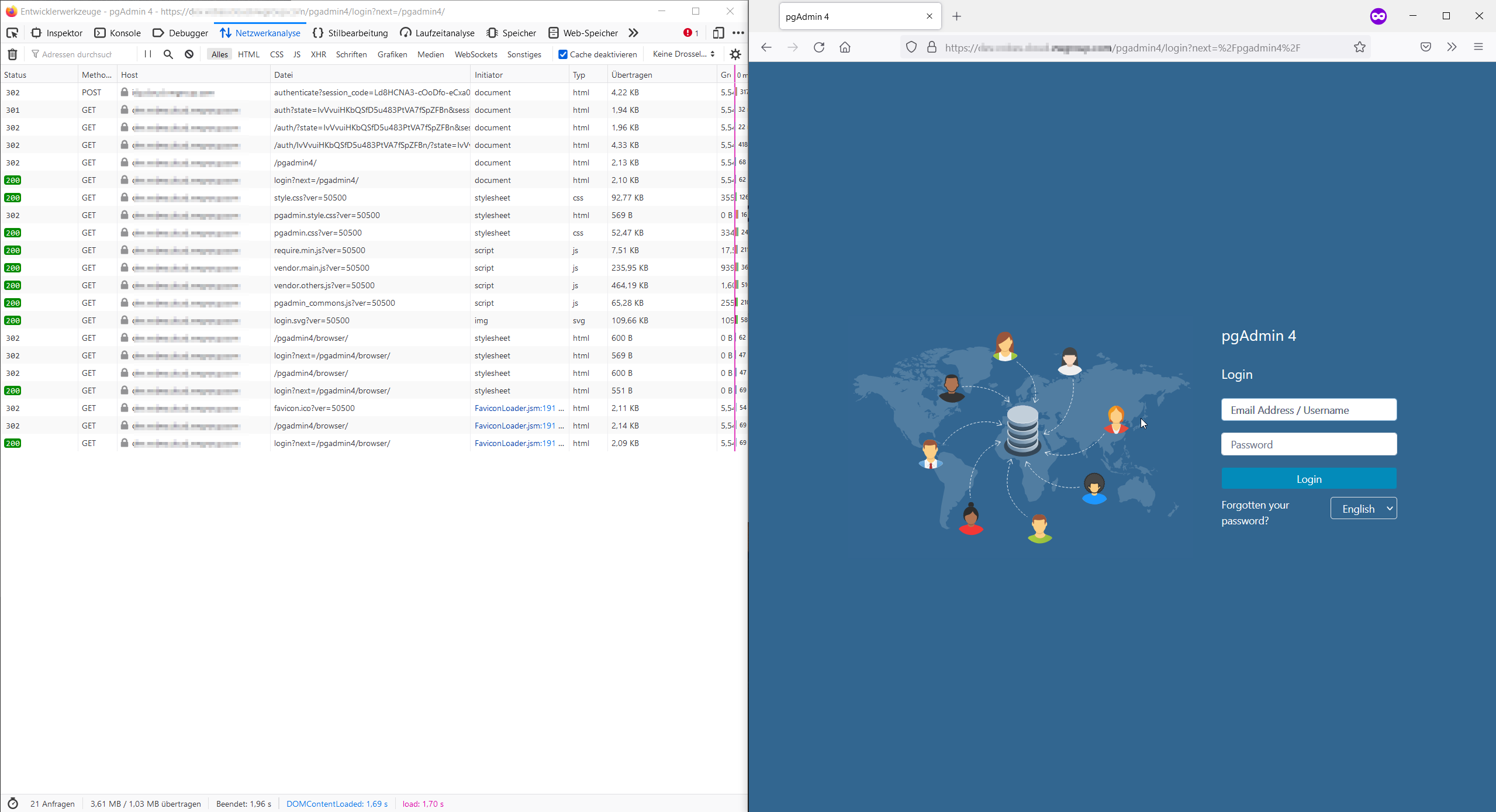Image resolution: width=1496 pixels, height=812 pixels.
Task: Open the English language dropdown
Action: (1363, 509)
